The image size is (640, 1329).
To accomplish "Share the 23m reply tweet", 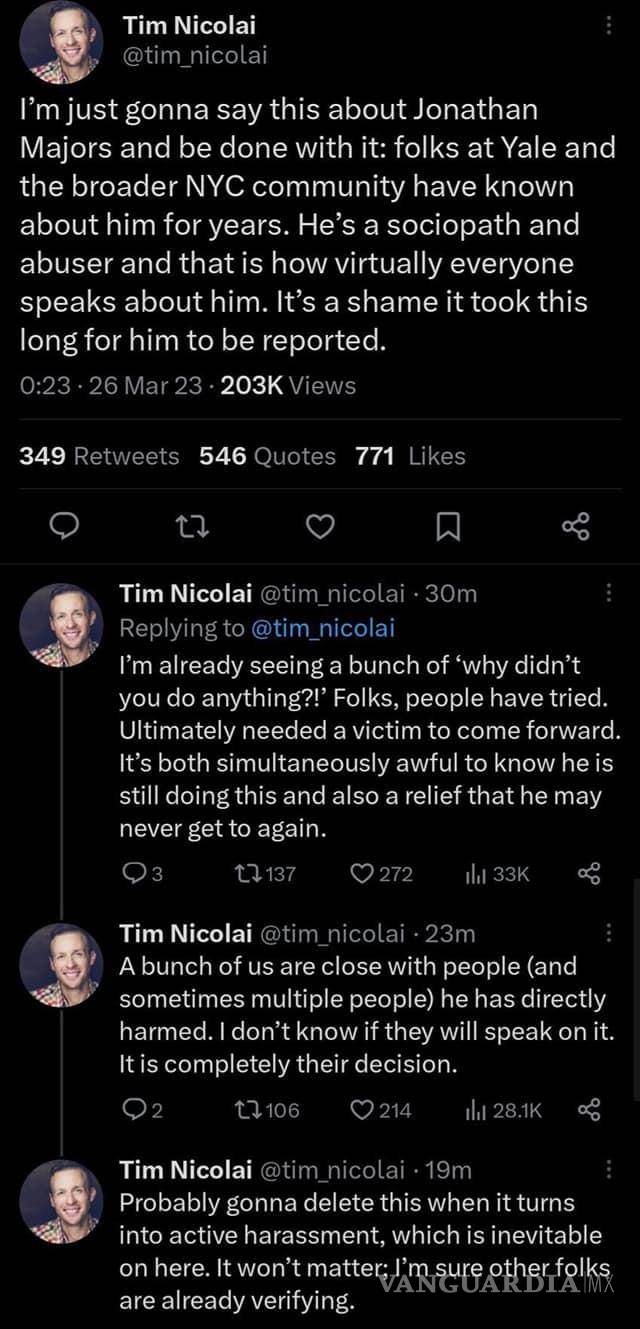I will [589, 1110].
